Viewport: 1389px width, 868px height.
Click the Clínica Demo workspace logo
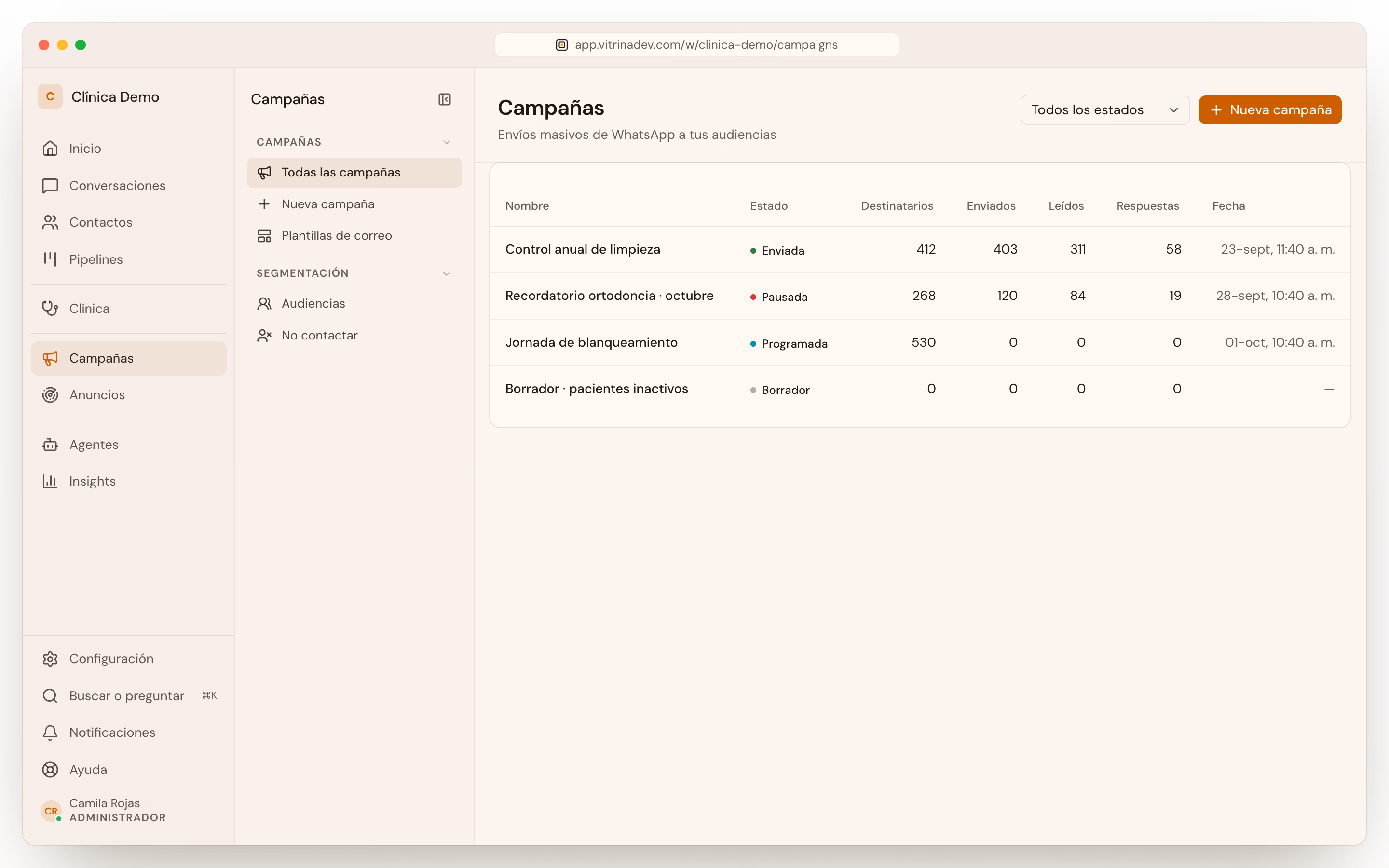pyautogui.click(x=50, y=96)
